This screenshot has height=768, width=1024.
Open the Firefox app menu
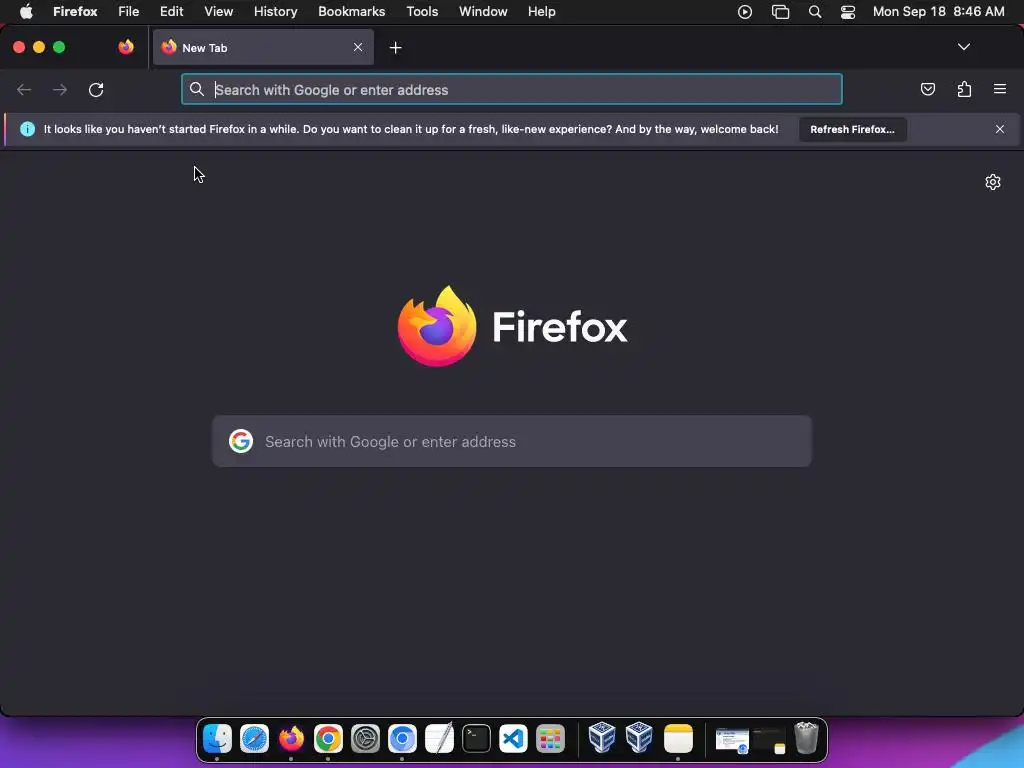(75, 12)
